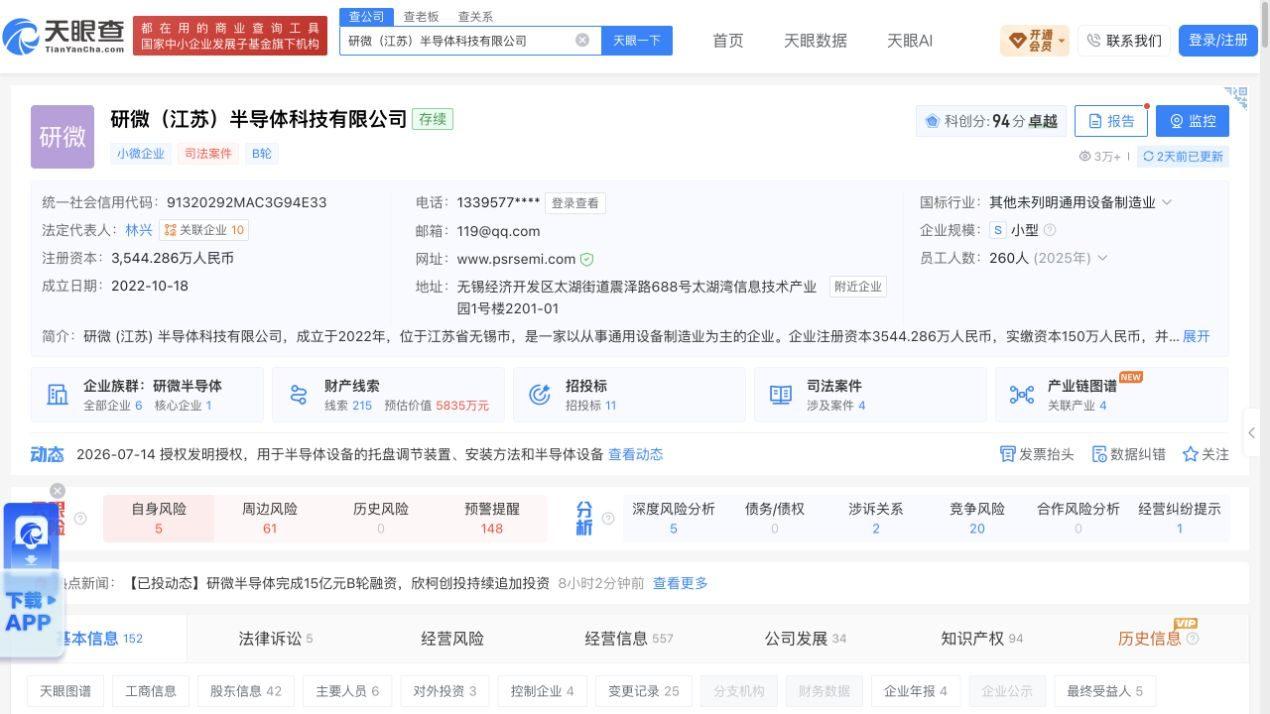Screen dimensions: 1270x714
Task: Select the 查公司 search tab
Action: (x=366, y=17)
